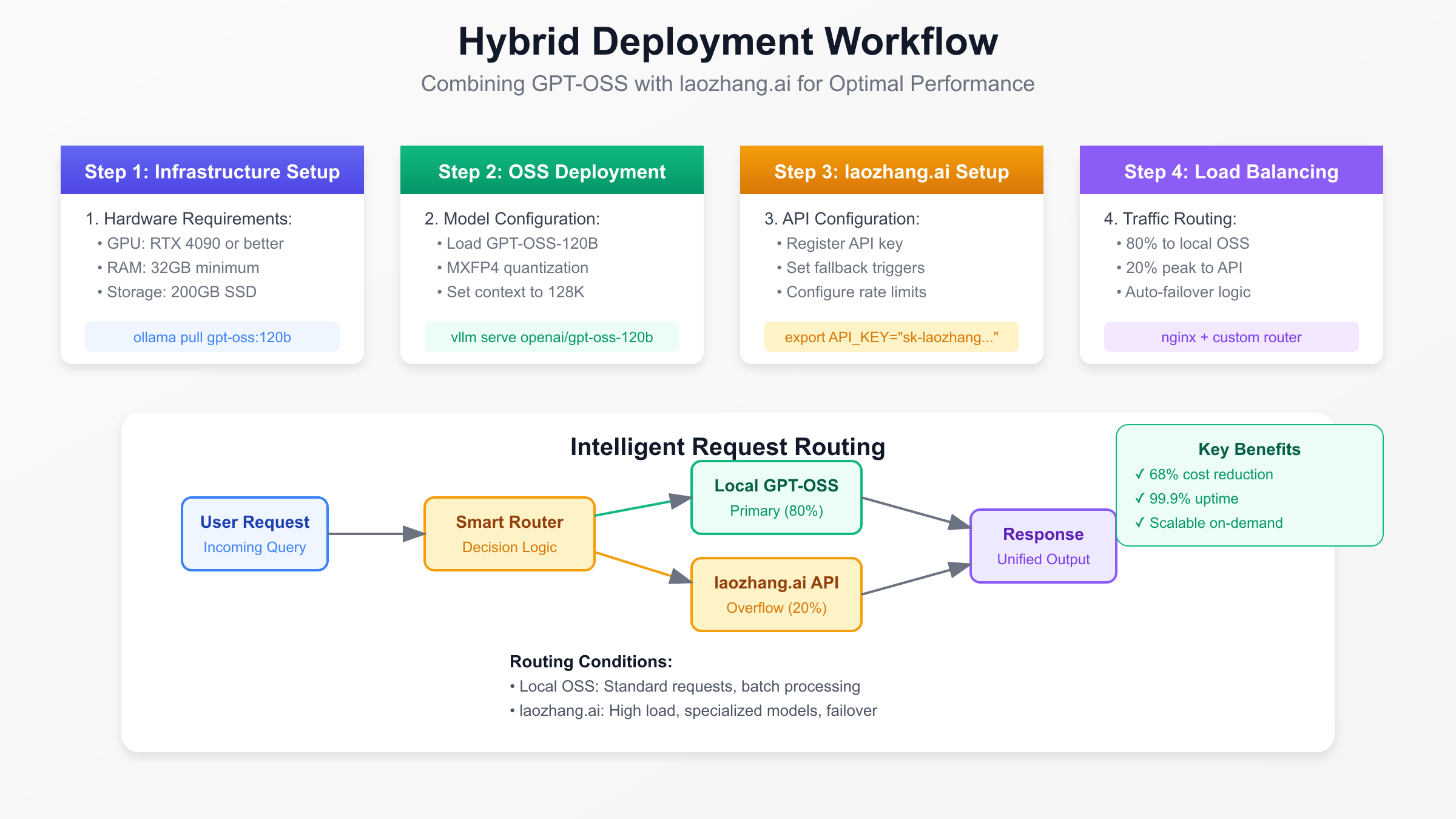
Task: Click 'GPU: RTX 4090 or better' bullet
Action: pos(190,243)
